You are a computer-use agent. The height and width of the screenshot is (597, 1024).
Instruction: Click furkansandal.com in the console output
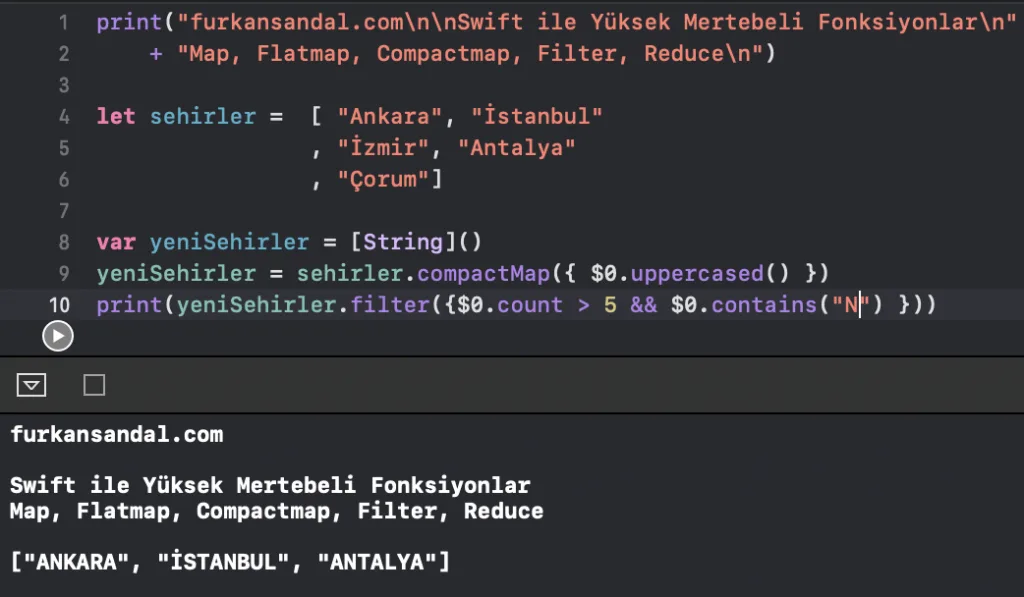pos(117,434)
